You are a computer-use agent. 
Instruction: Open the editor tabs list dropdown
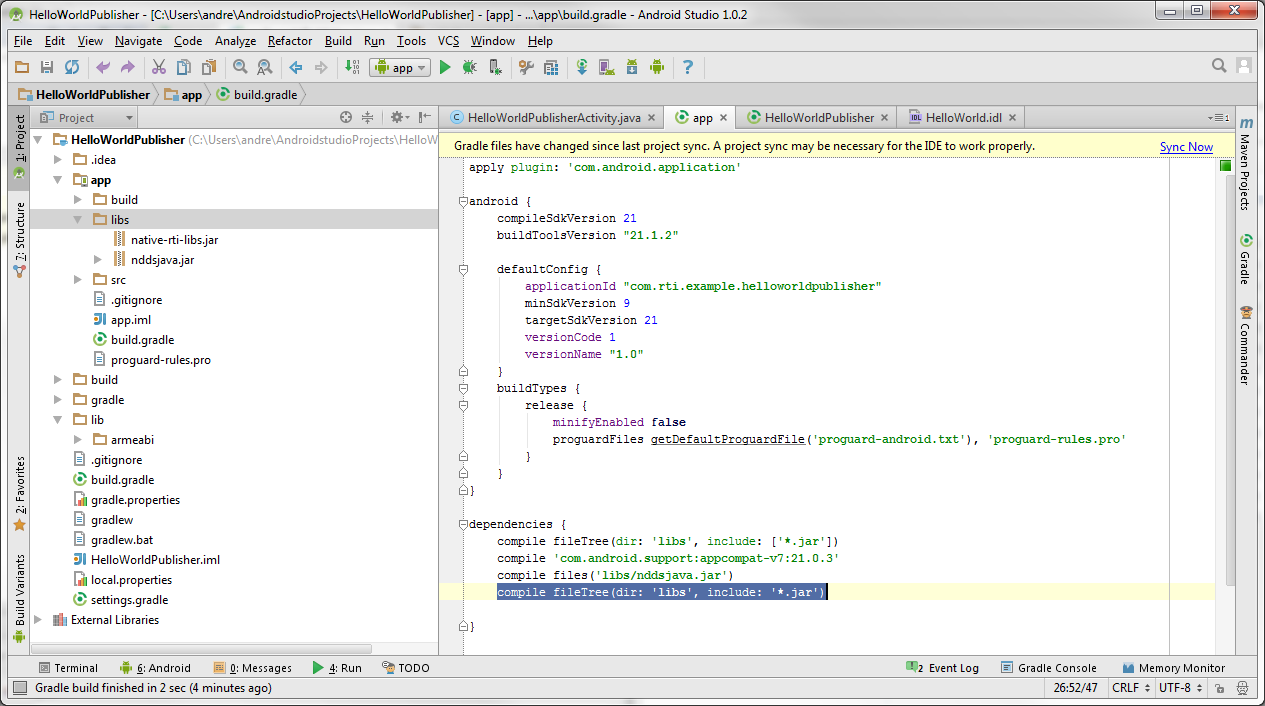click(x=1219, y=118)
